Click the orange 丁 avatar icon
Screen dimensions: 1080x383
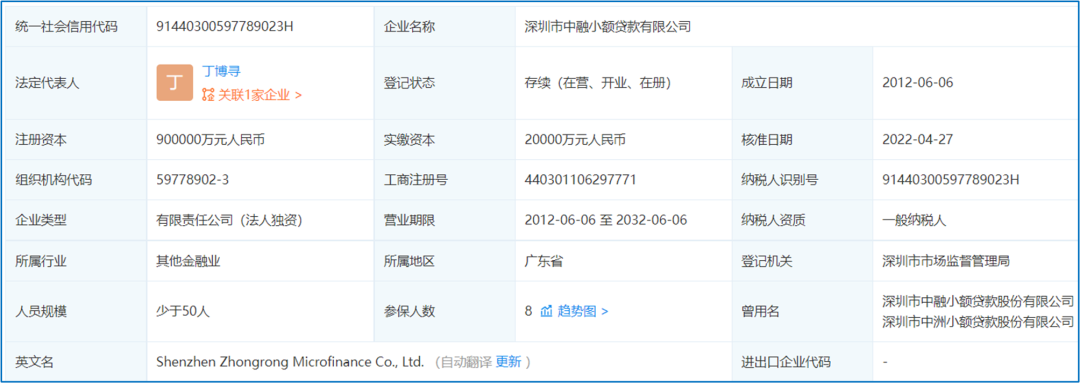(175, 83)
